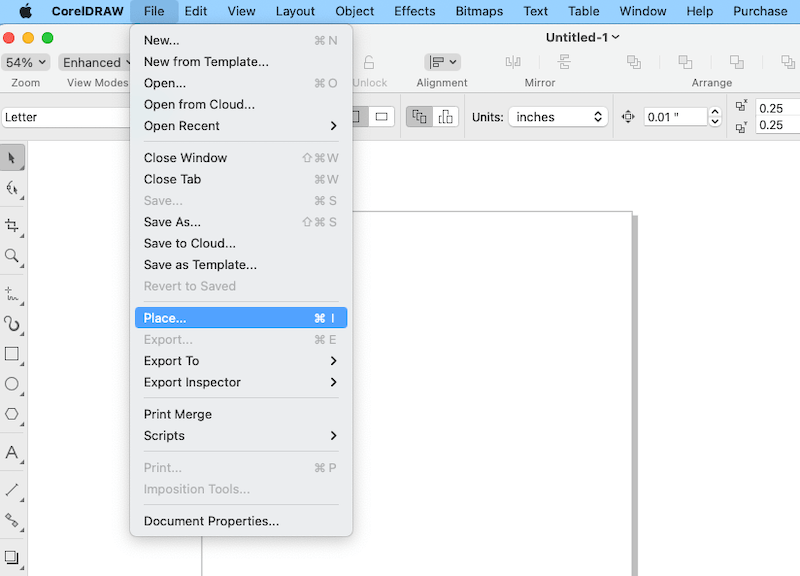Select the Rectangle tool
The image size is (800, 576).
pos(12,354)
